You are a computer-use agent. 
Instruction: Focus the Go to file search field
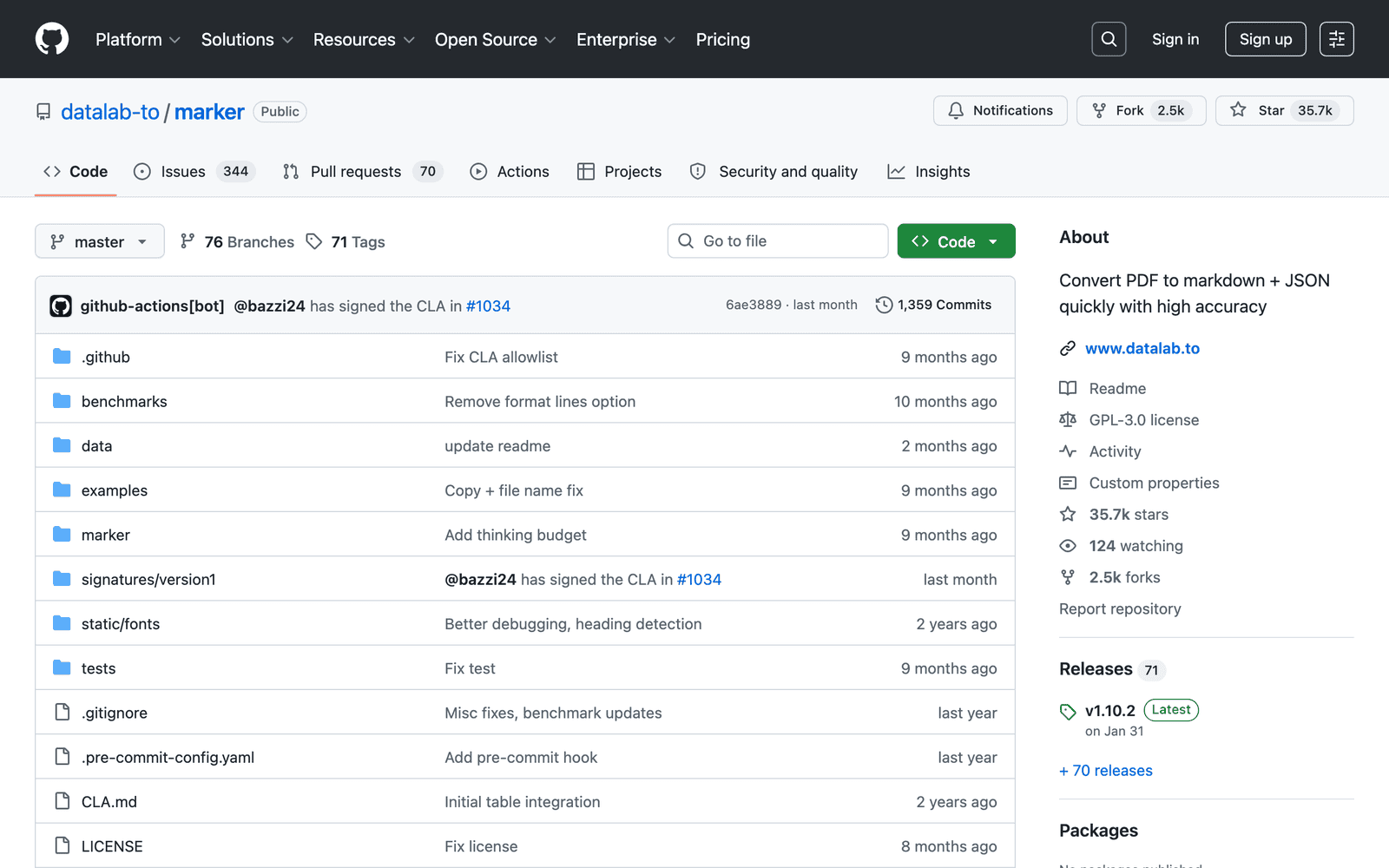778,241
